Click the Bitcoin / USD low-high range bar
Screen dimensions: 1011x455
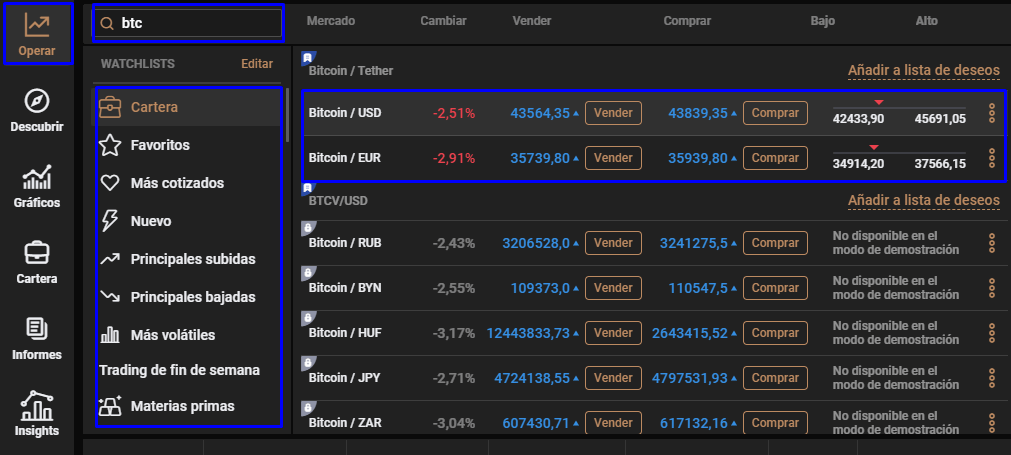[x=898, y=105]
